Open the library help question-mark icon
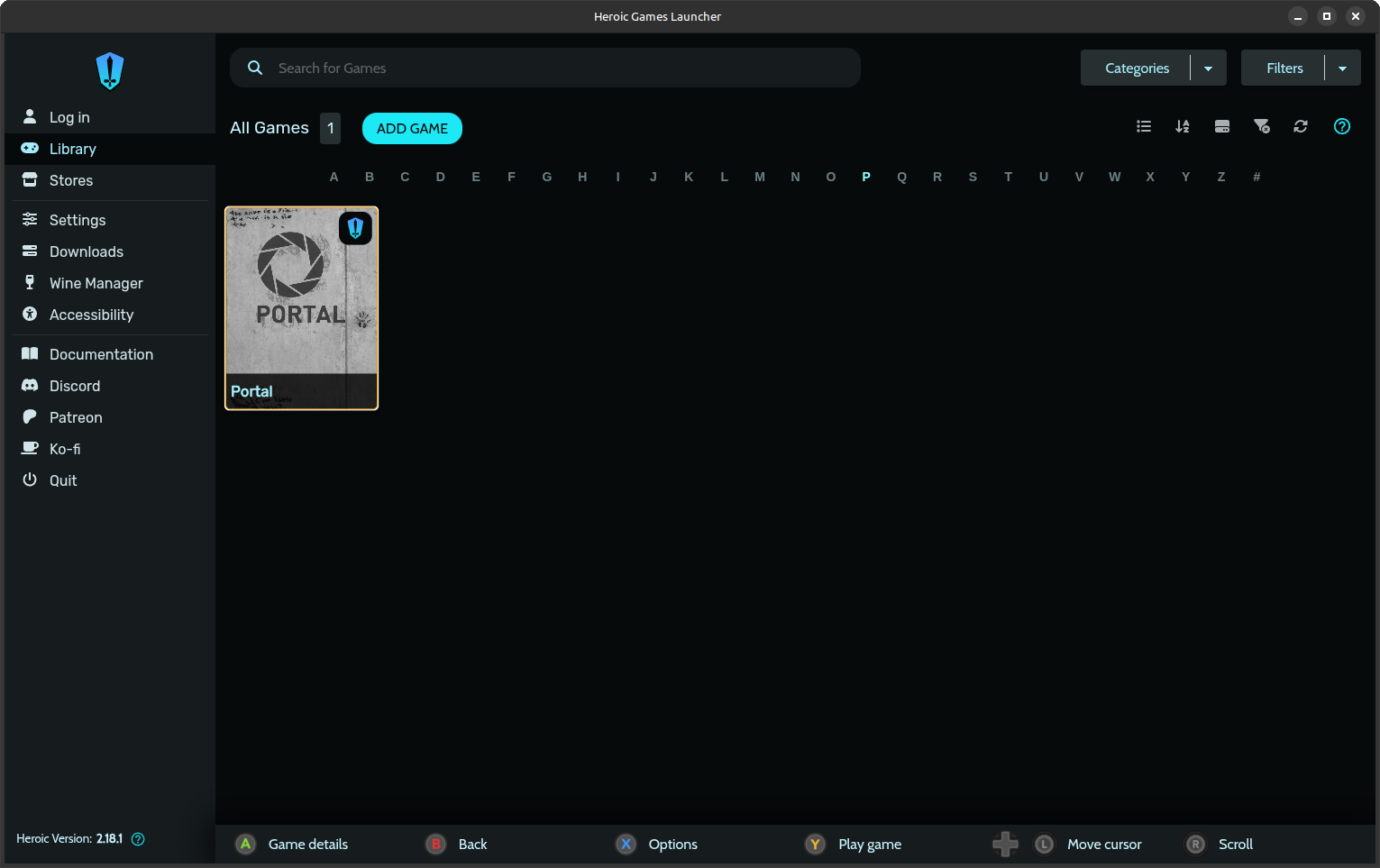Screen dimensions: 1380x868 pos(1342,126)
